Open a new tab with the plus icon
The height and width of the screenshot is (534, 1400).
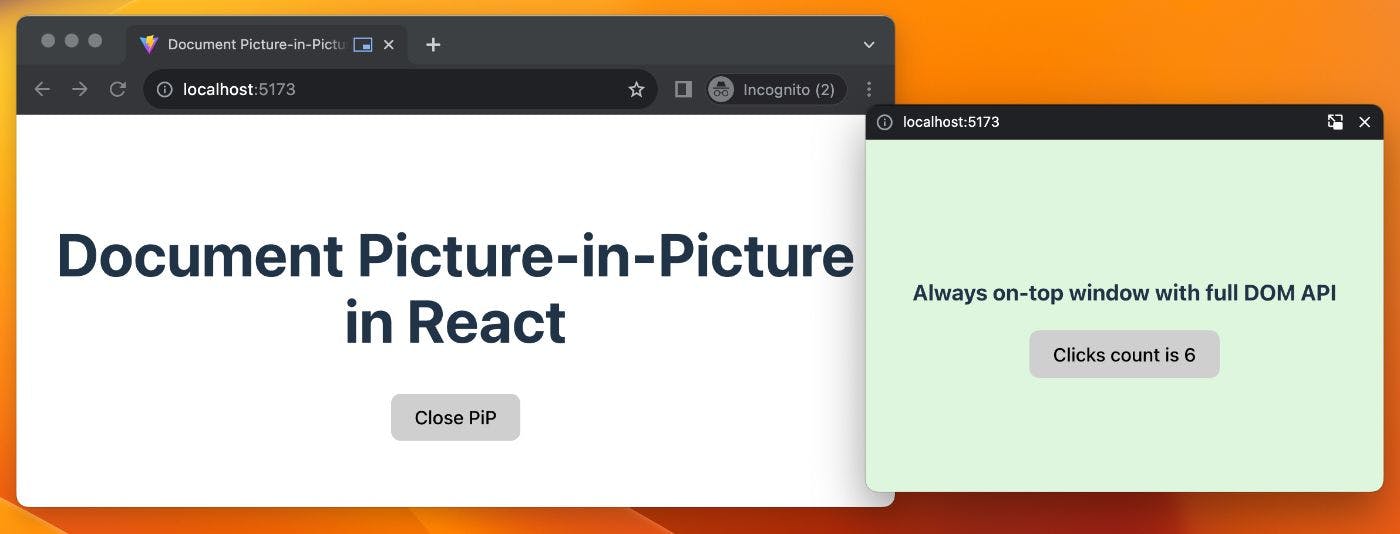pos(433,45)
